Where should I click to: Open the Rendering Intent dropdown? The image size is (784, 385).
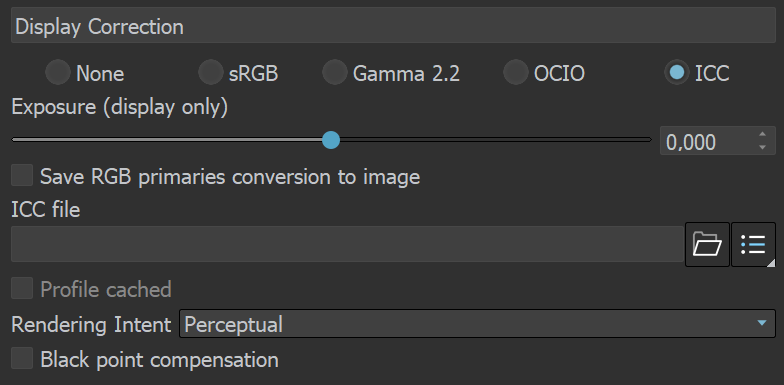click(477, 324)
